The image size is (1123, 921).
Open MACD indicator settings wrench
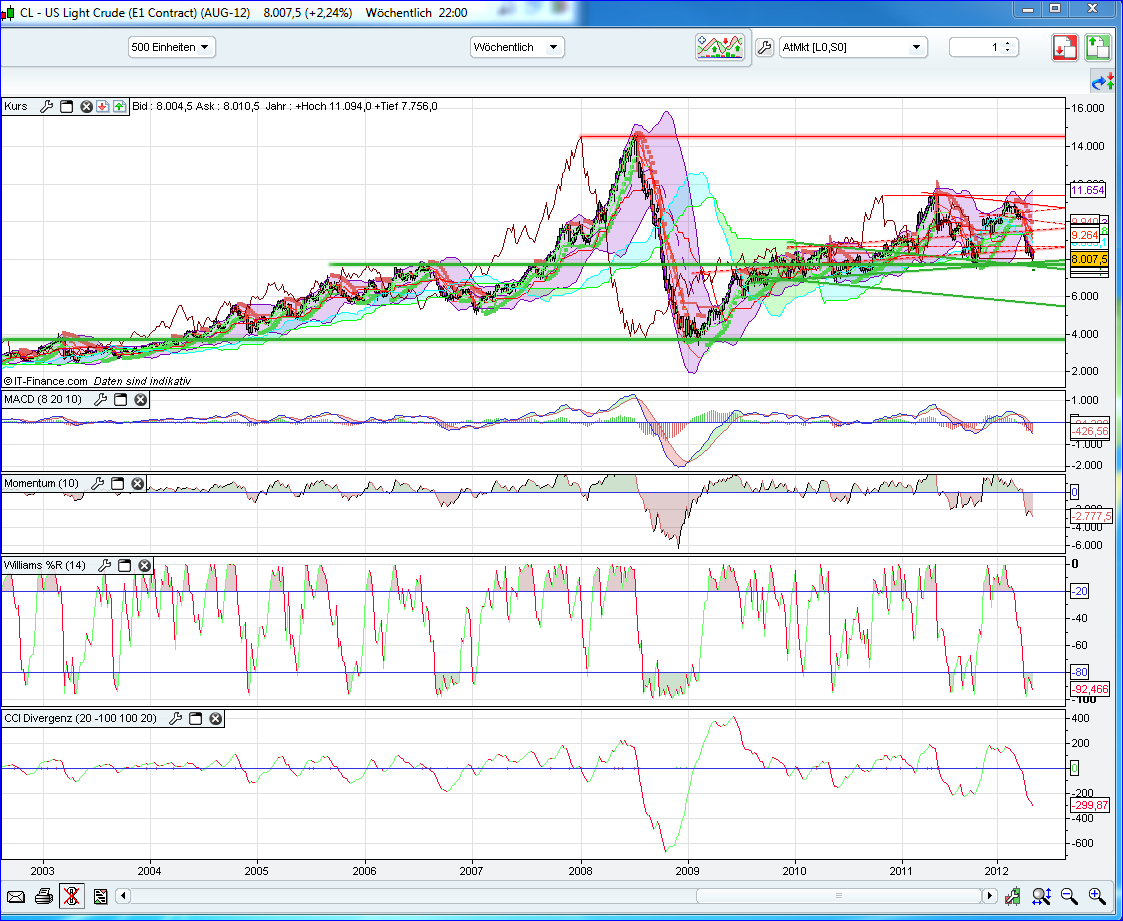(100, 400)
